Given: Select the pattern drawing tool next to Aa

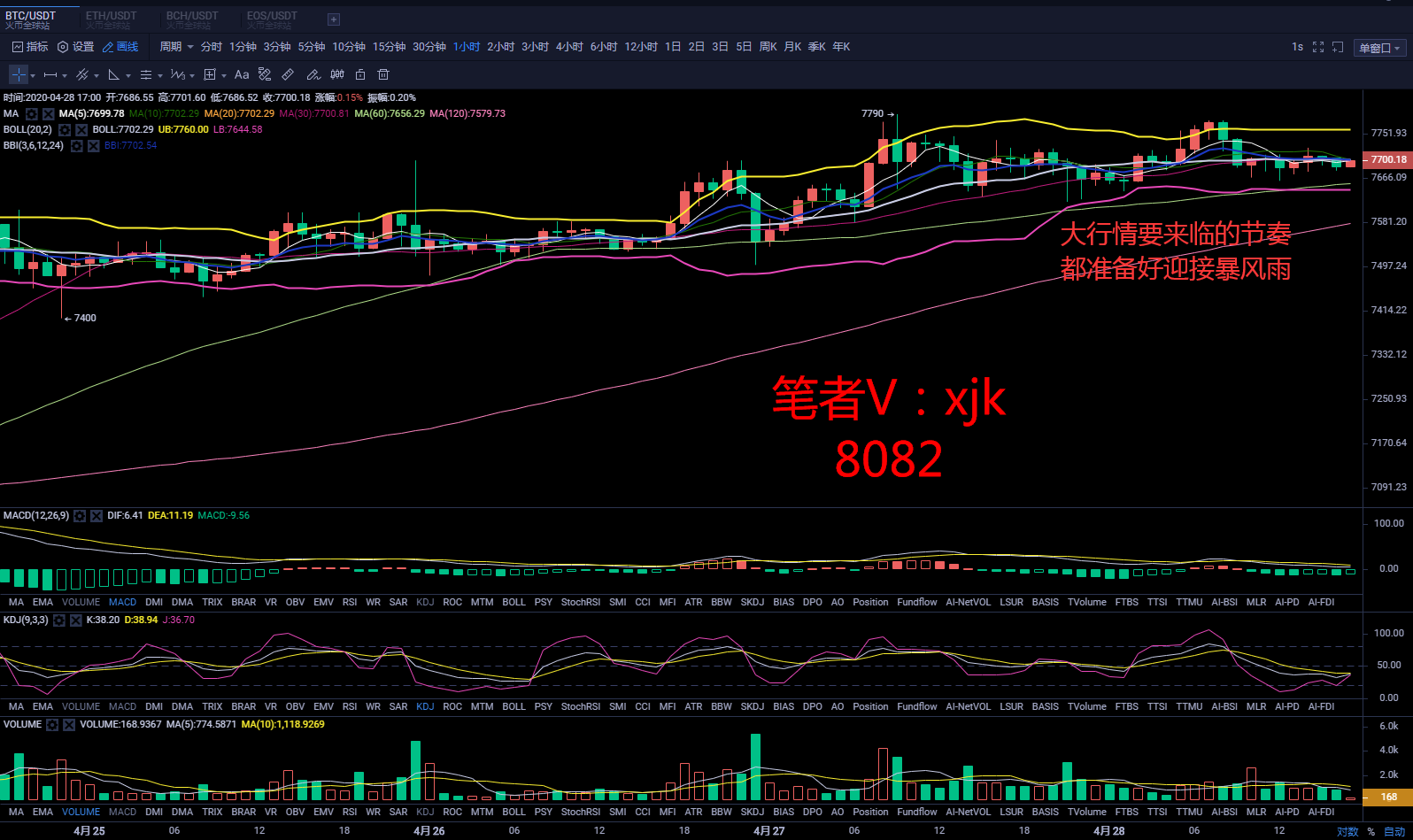Looking at the screenshot, I should coord(265,74).
